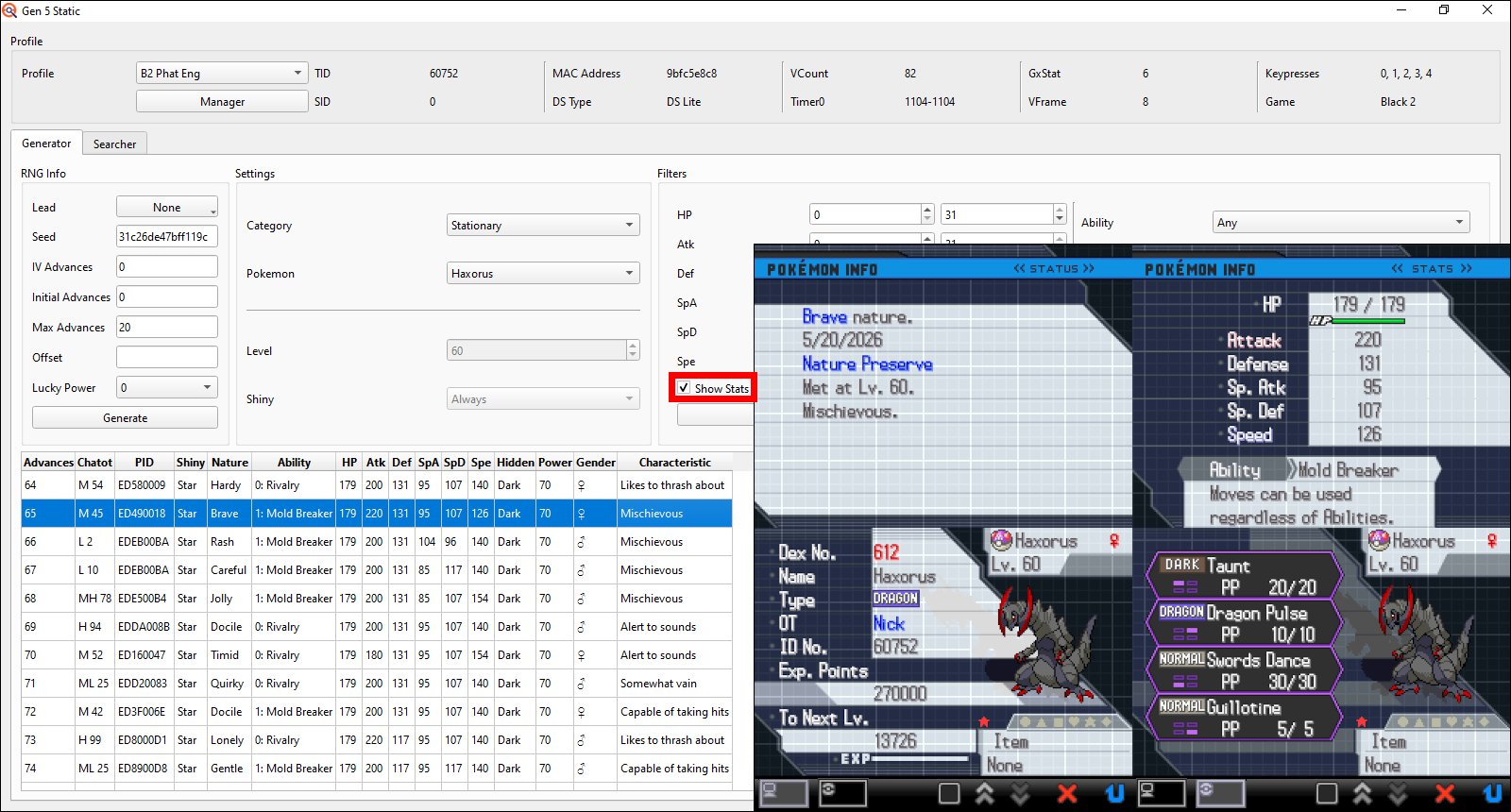Open the Profile dropdown showing B2 Phat Eng
This screenshot has width=1511, height=812.
pos(222,73)
